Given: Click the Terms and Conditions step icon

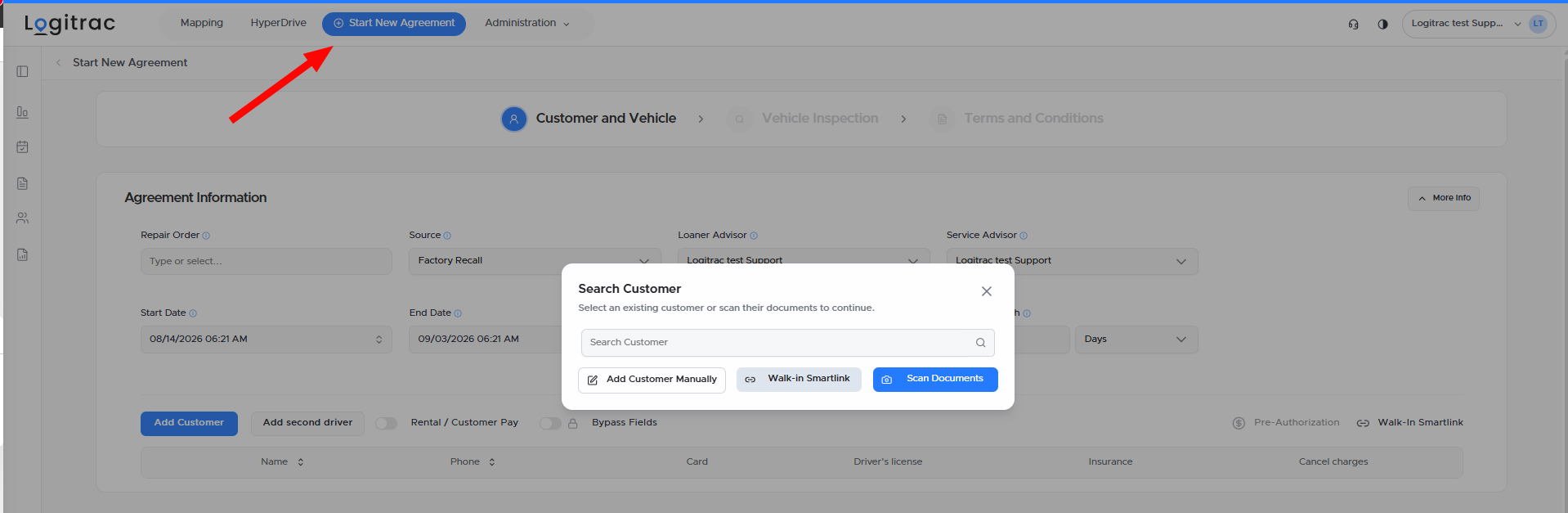Looking at the screenshot, I should [941, 119].
